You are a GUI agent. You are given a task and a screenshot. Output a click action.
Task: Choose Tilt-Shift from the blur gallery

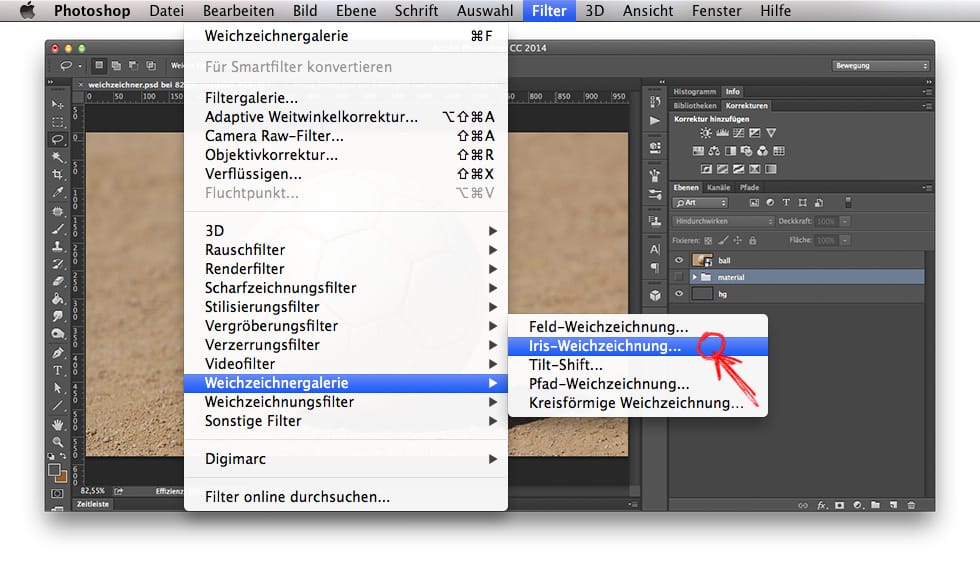point(638,365)
